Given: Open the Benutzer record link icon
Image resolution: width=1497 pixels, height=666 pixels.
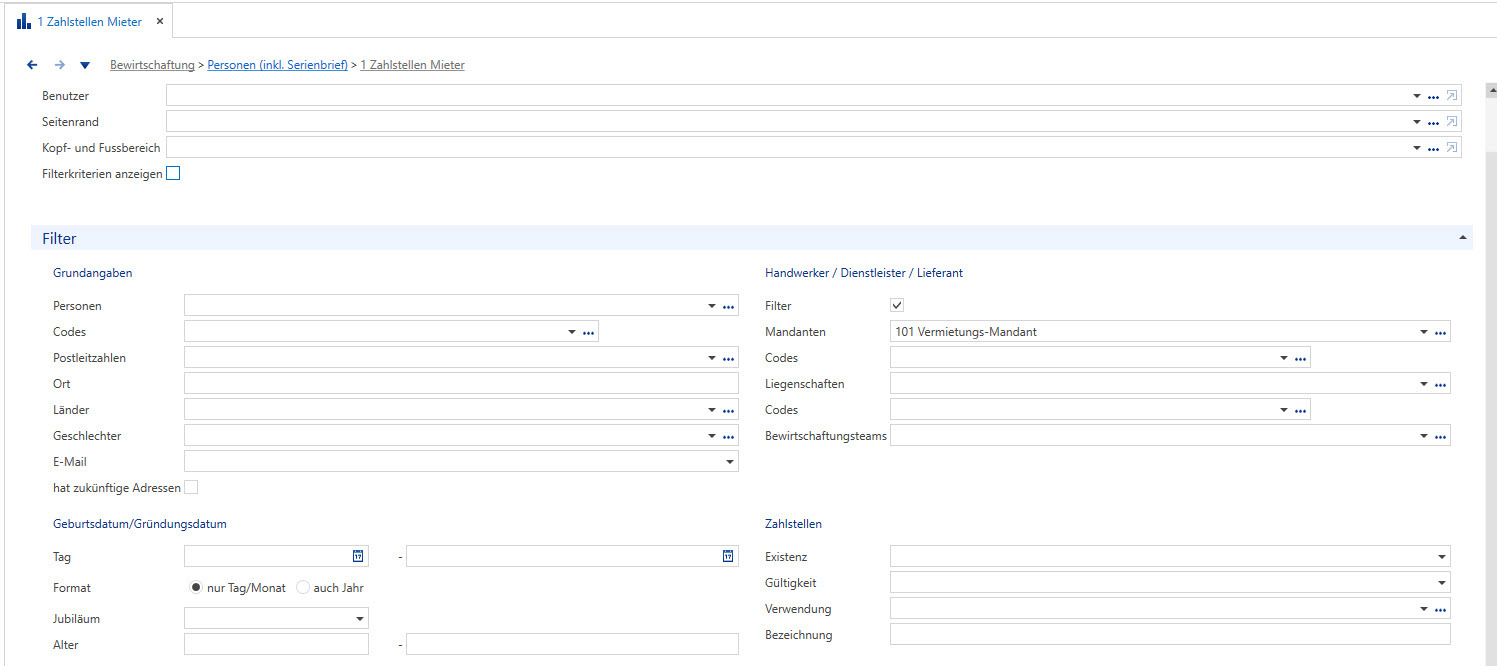Looking at the screenshot, I should pos(1452,96).
